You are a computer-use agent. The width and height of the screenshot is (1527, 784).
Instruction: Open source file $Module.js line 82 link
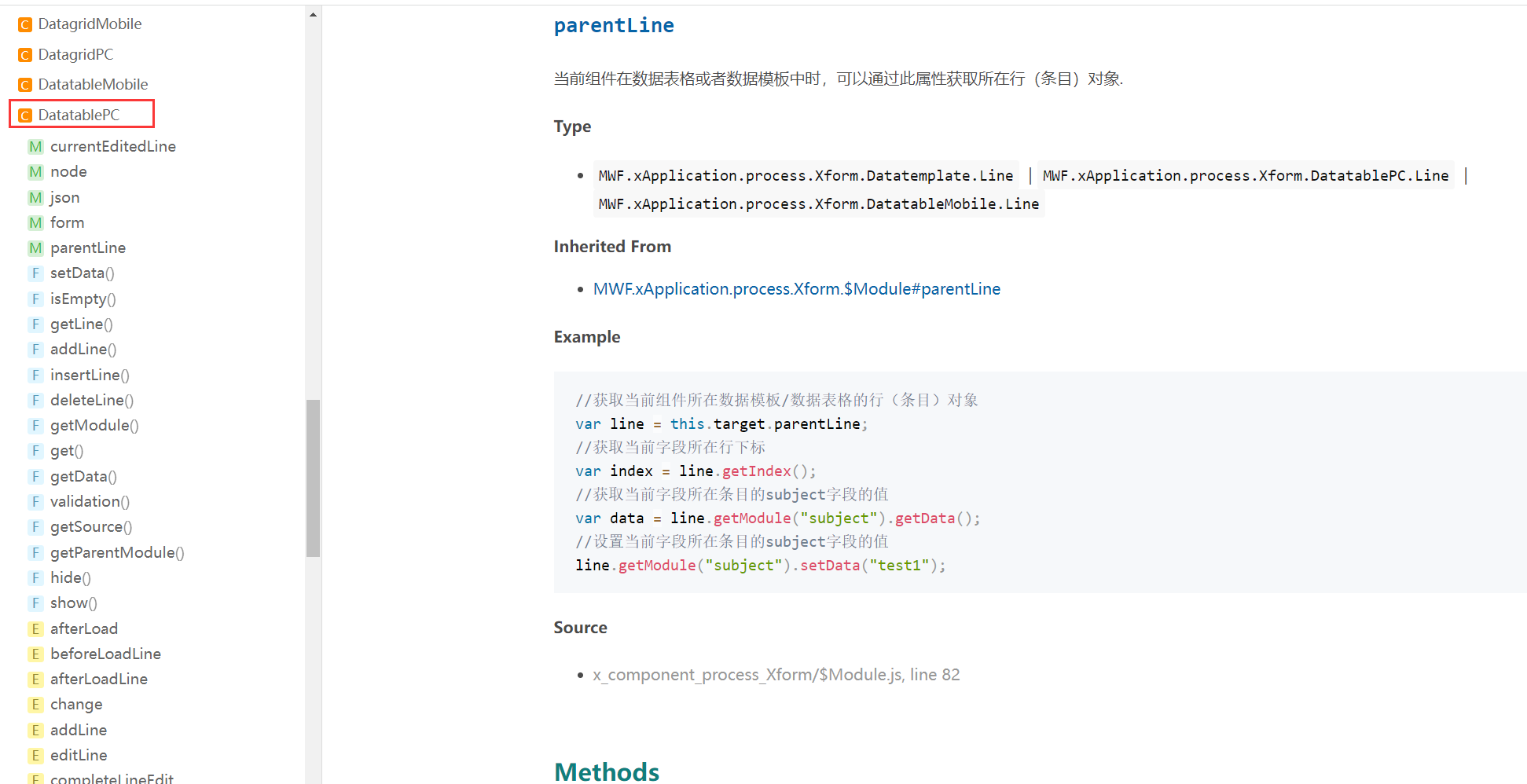(776, 675)
